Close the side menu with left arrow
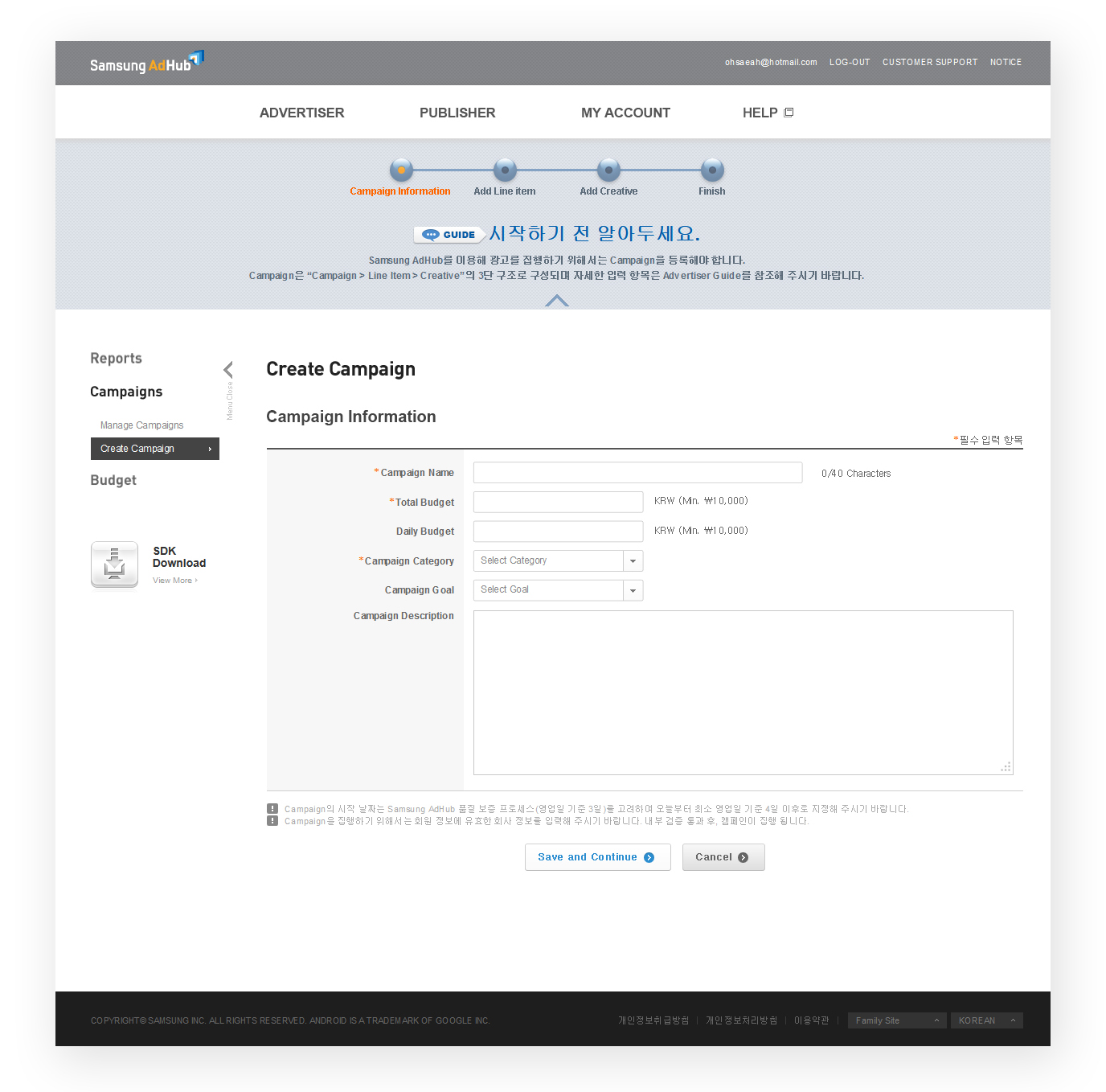Screen dimensions: 1106x1092 (228, 370)
